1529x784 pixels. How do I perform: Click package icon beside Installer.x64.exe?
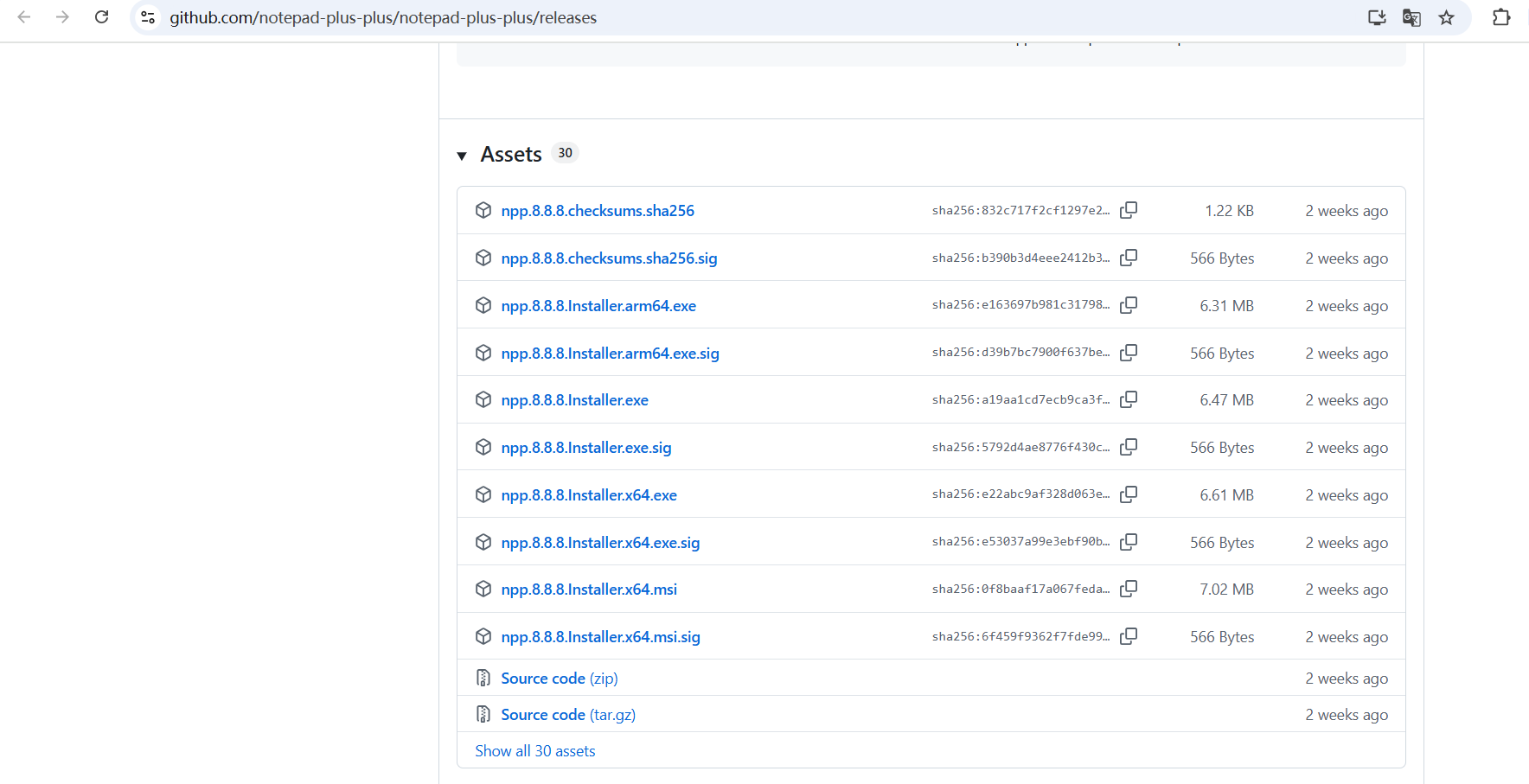tap(483, 494)
